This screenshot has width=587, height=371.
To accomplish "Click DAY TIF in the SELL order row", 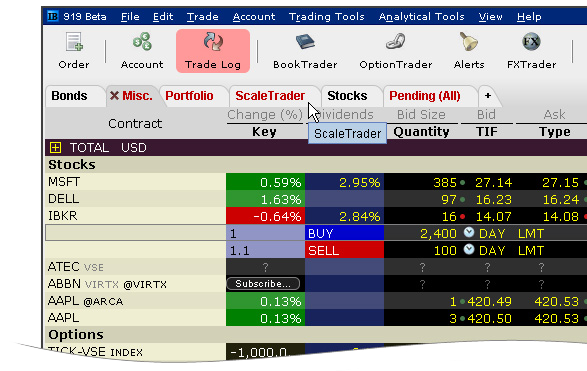I will (492, 250).
